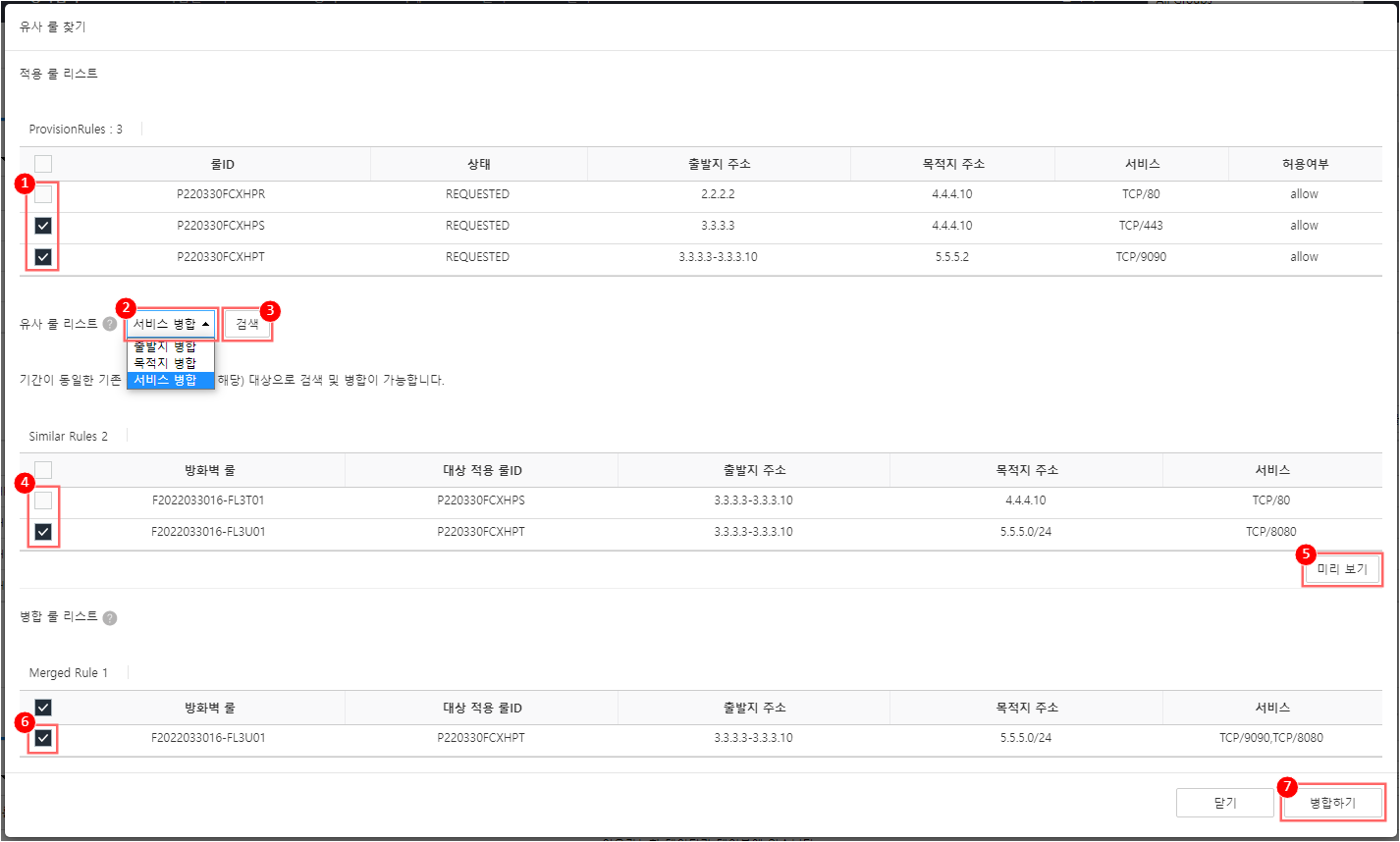Click the Similar Rules 2 label
The image size is (1400, 842).
coord(69,436)
